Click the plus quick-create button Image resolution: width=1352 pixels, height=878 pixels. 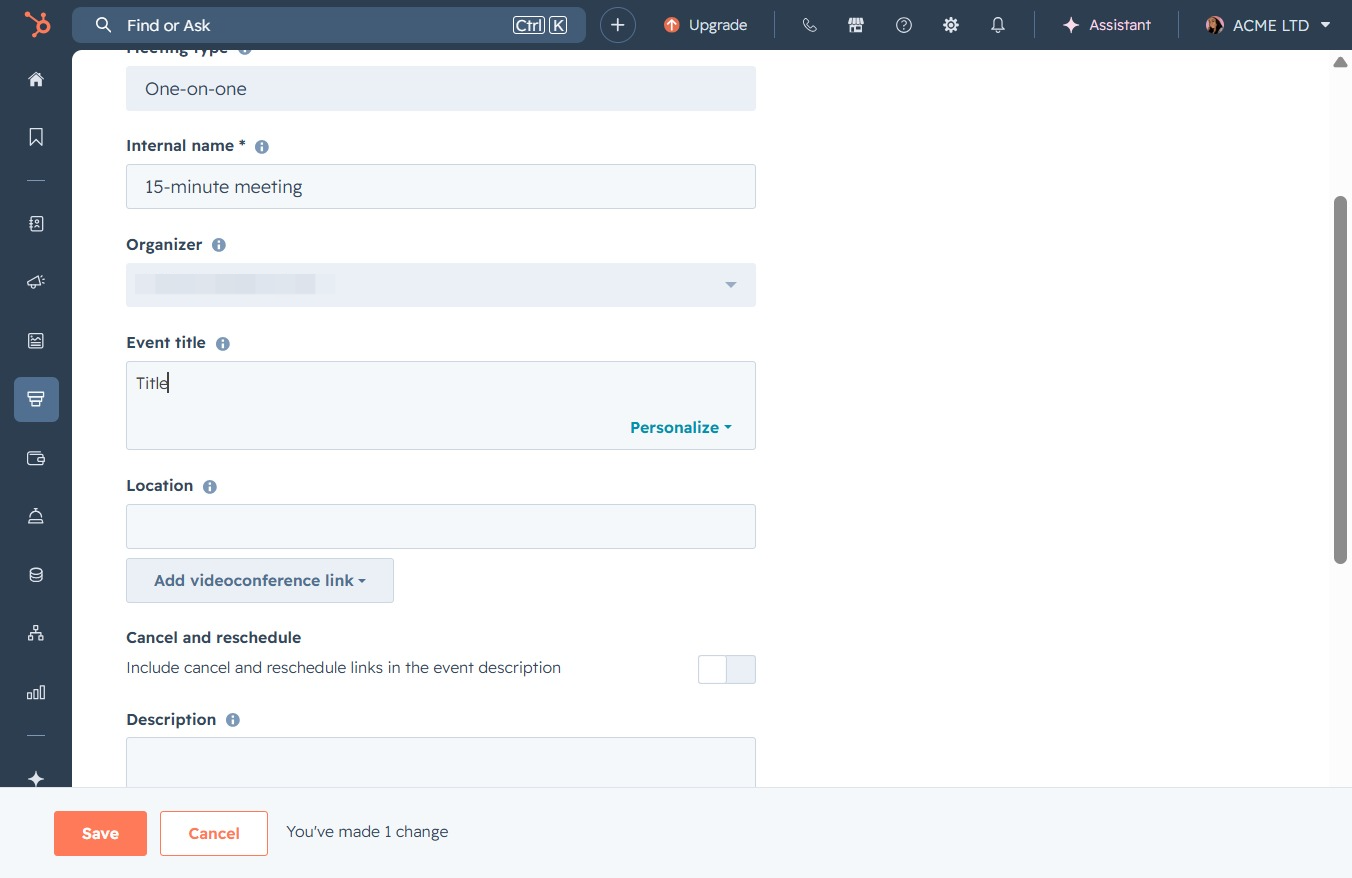coord(618,25)
